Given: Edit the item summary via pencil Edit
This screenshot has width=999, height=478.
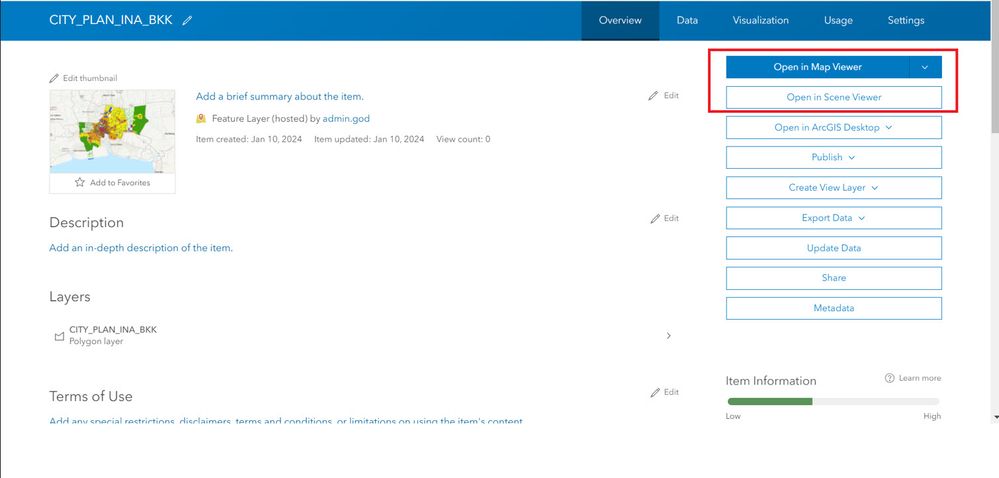Looking at the screenshot, I should point(663,96).
